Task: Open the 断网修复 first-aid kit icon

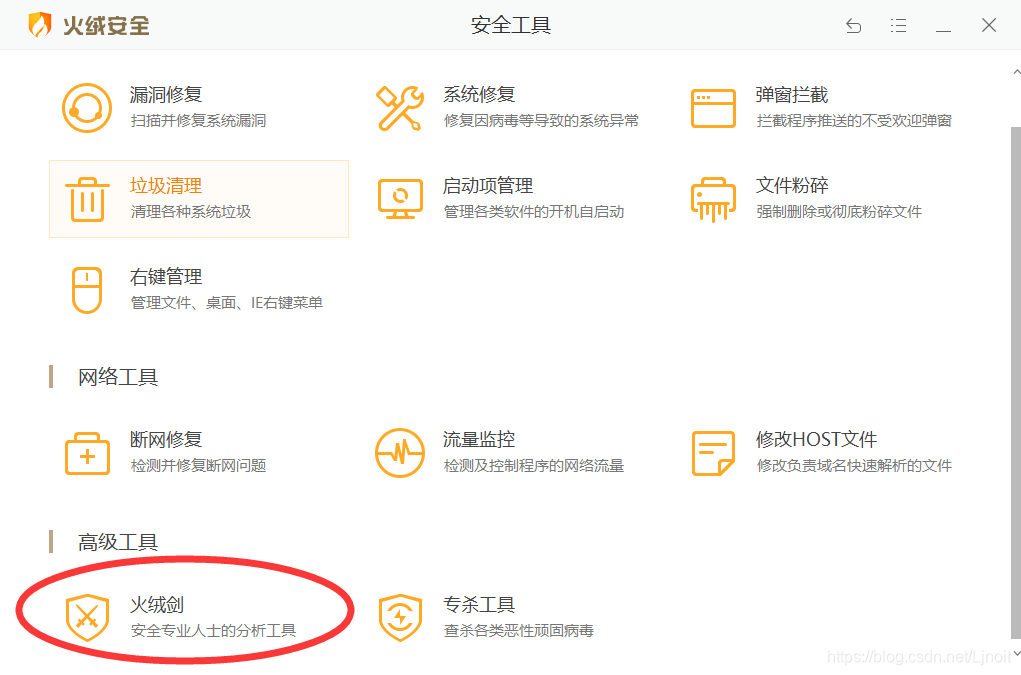Action: pyautogui.click(x=87, y=453)
